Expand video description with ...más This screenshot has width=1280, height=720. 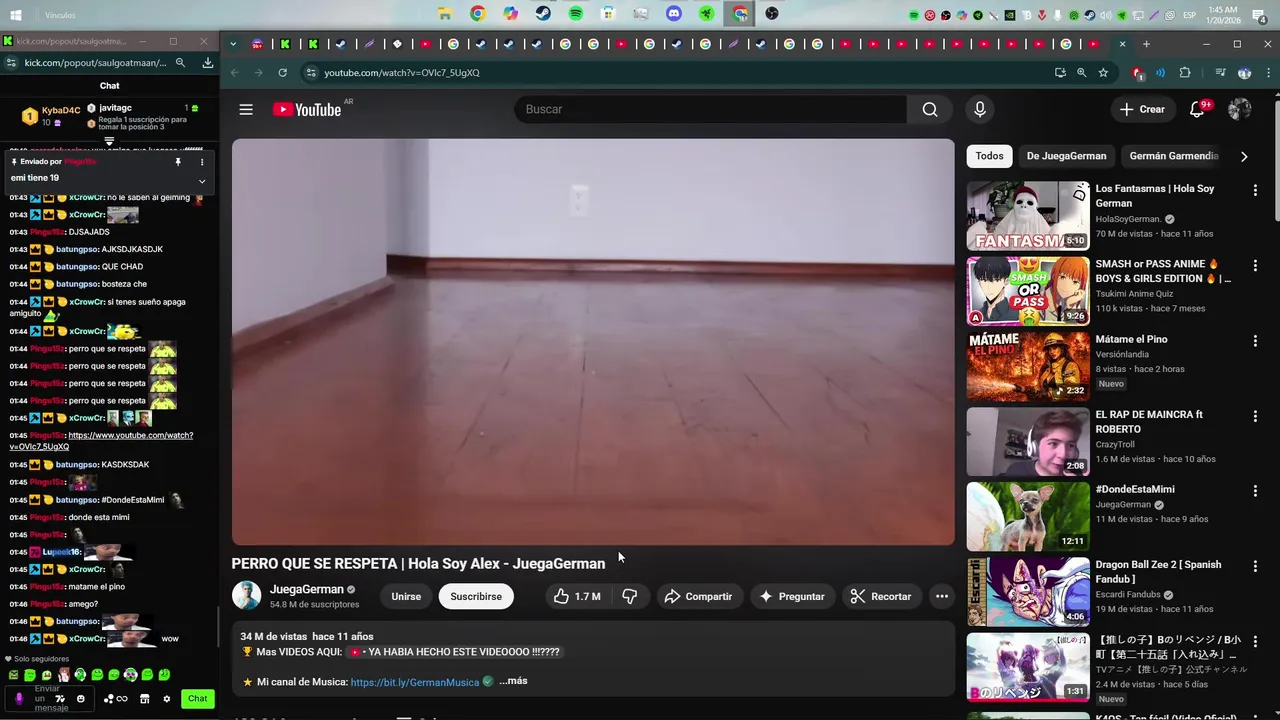coord(513,681)
